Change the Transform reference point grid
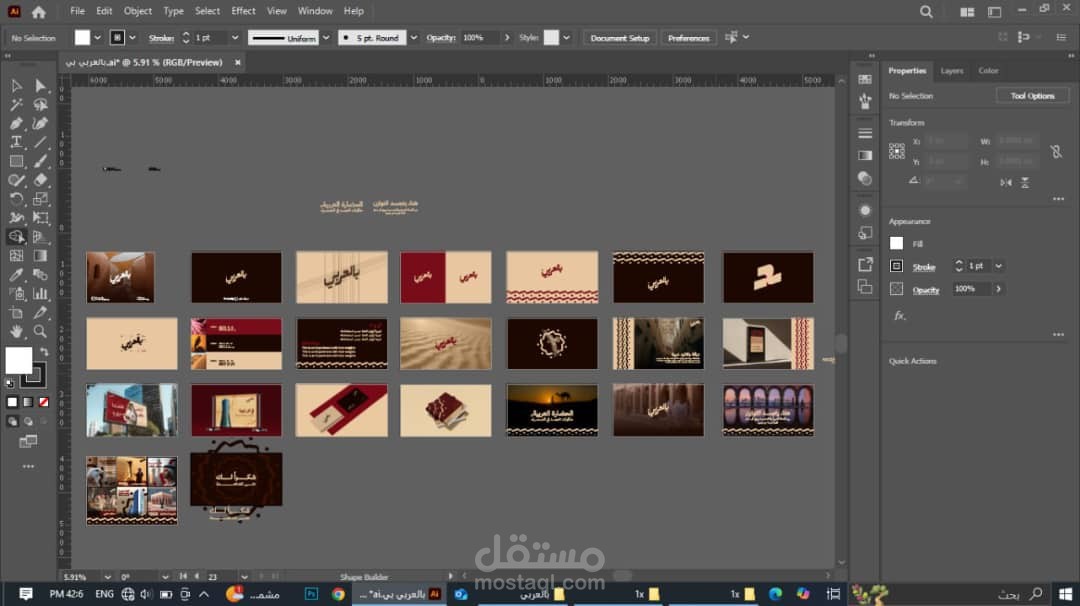Screen dimensions: 1080x606 [897, 151]
